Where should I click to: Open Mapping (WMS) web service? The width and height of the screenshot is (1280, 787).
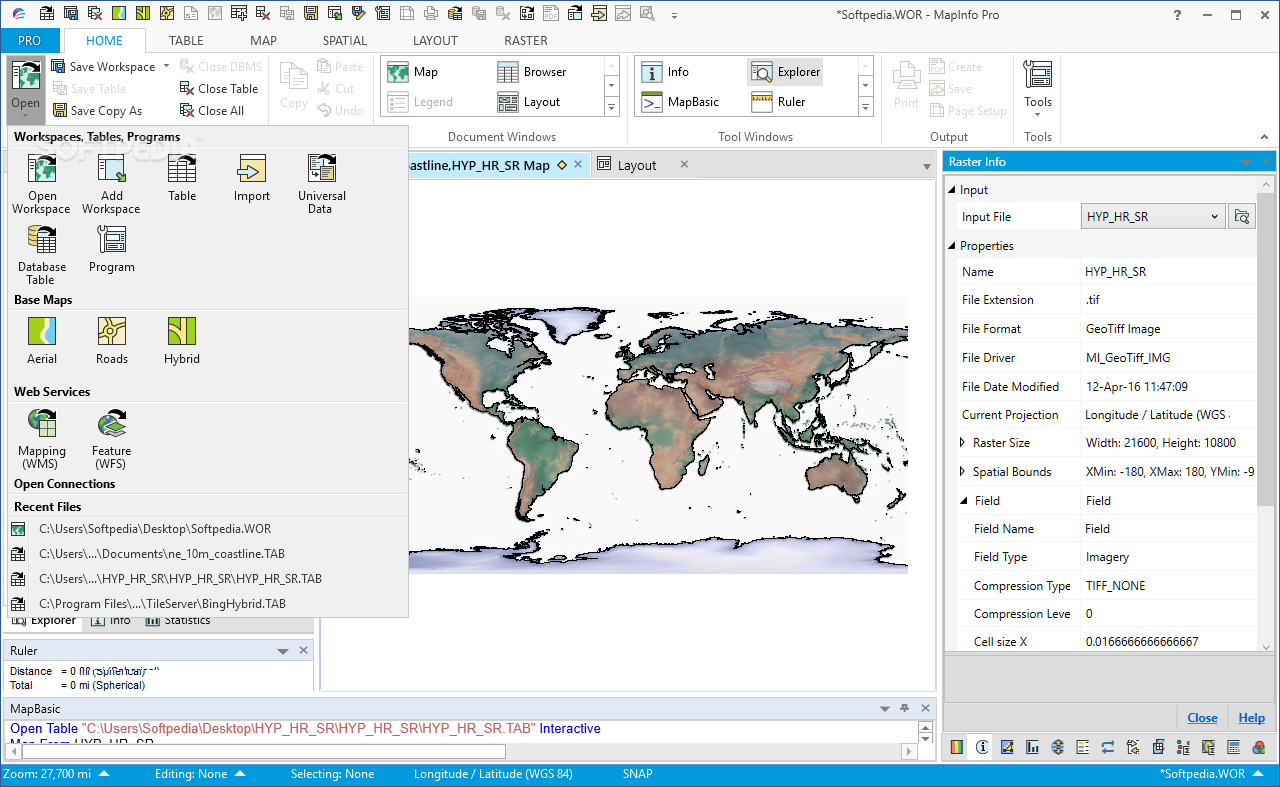point(42,425)
